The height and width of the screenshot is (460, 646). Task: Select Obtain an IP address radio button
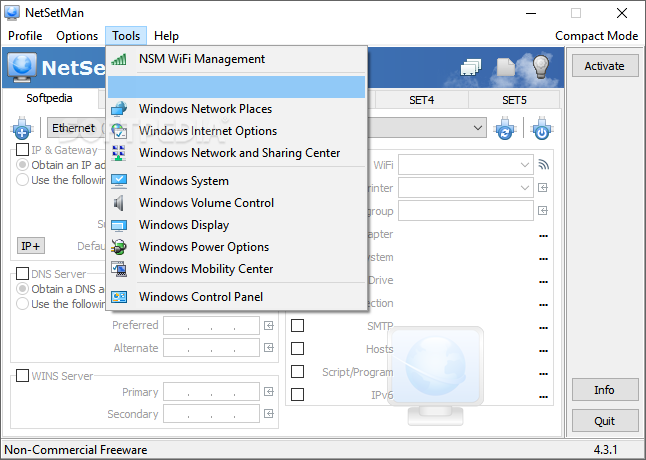[22, 165]
